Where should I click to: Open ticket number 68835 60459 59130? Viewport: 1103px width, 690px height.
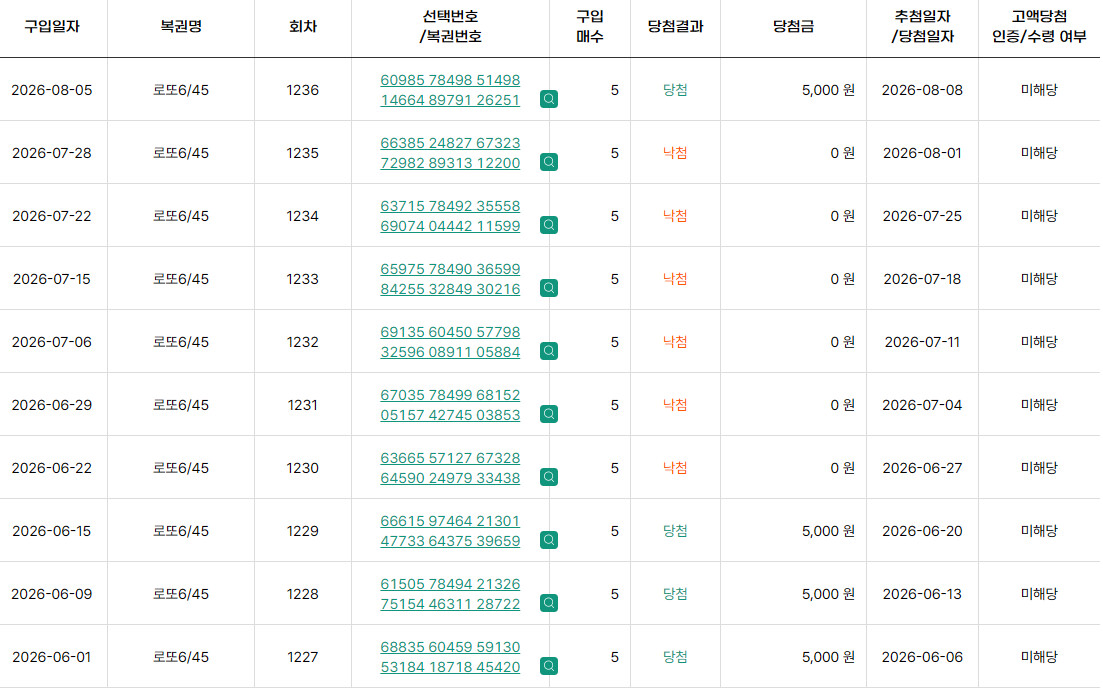(450, 647)
